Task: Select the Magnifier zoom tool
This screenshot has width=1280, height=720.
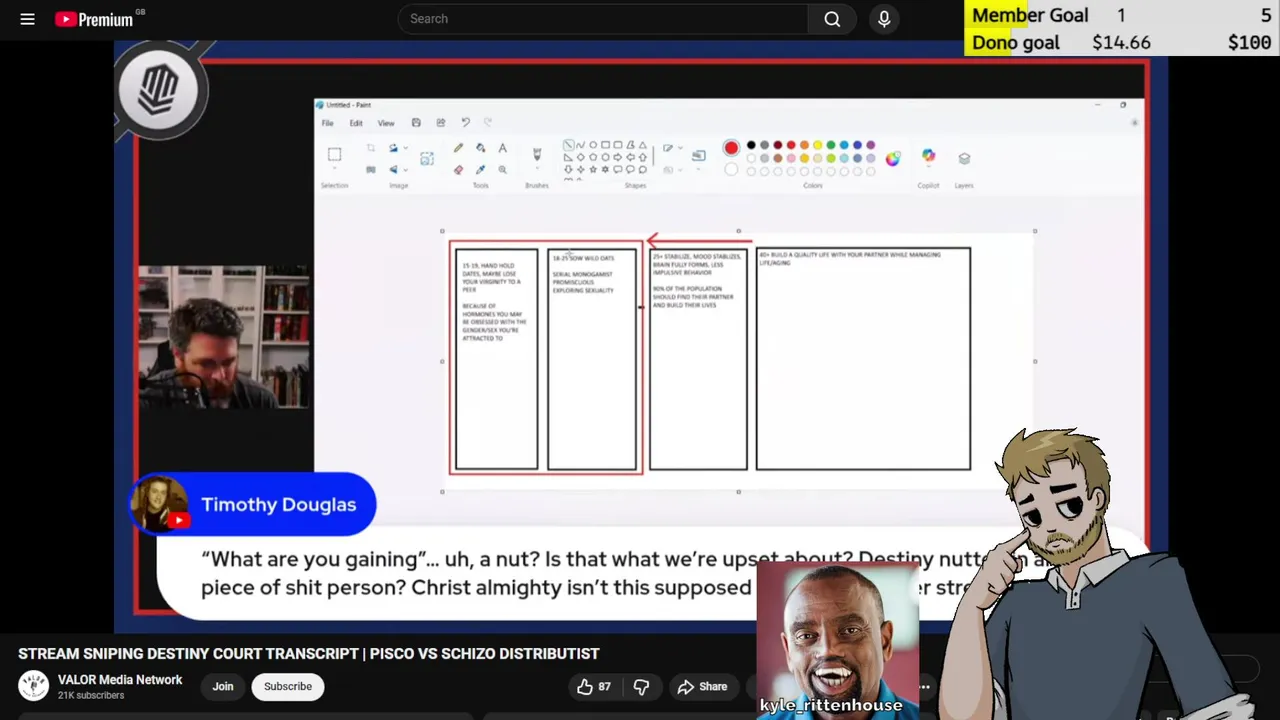Action: tap(502, 170)
